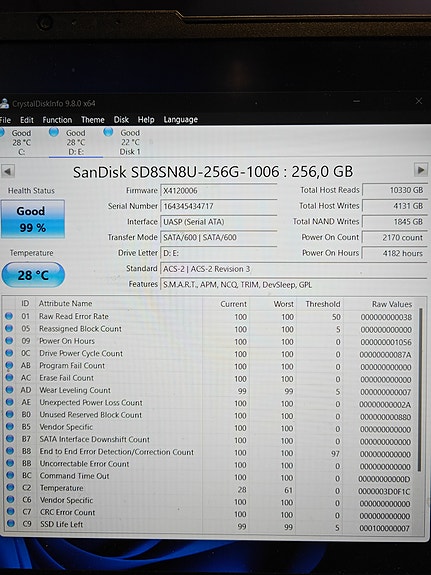This screenshot has width=431, height=575.
Task: Open the Theme menu
Action: point(93,120)
